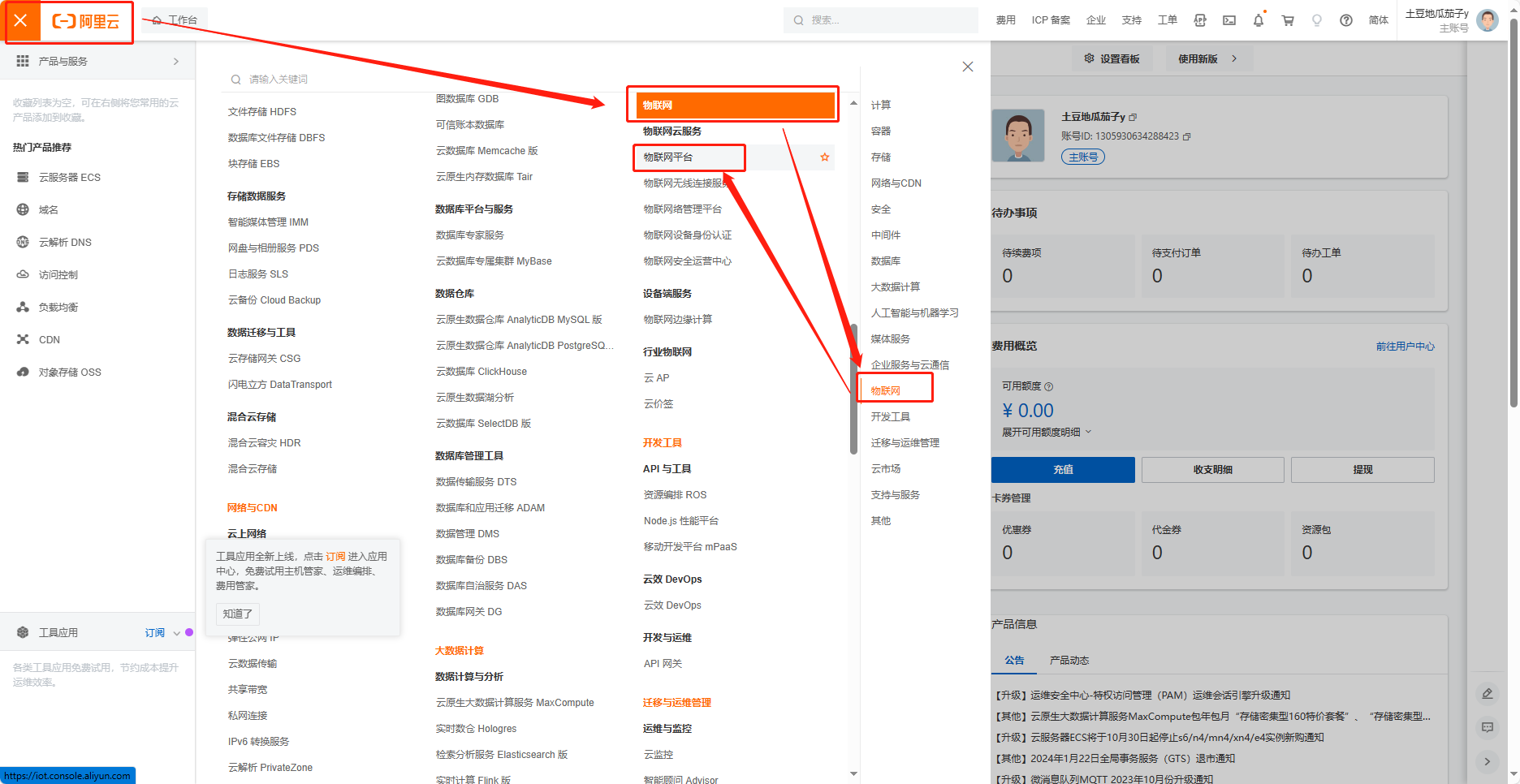Expand the 工具应用 section chevron
Screen dimensions: 1520x784
tap(176, 633)
